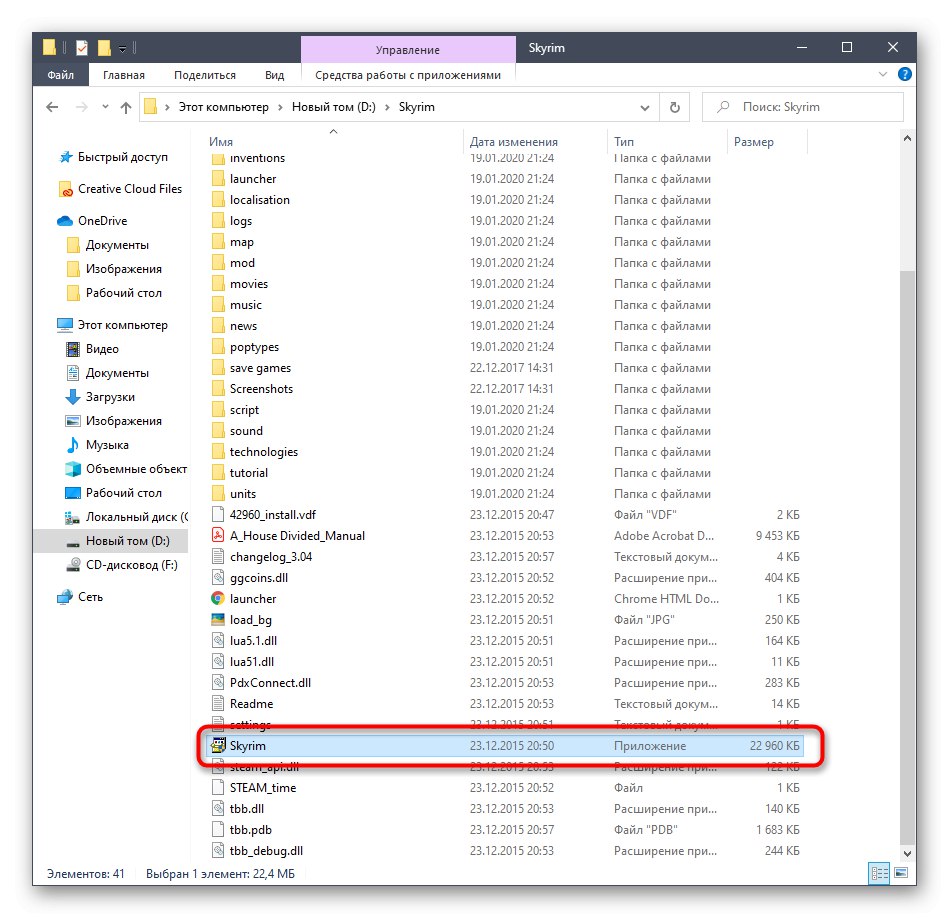Screen dimensions: 949x918
Task: Open the Файл menu
Action: [60, 74]
